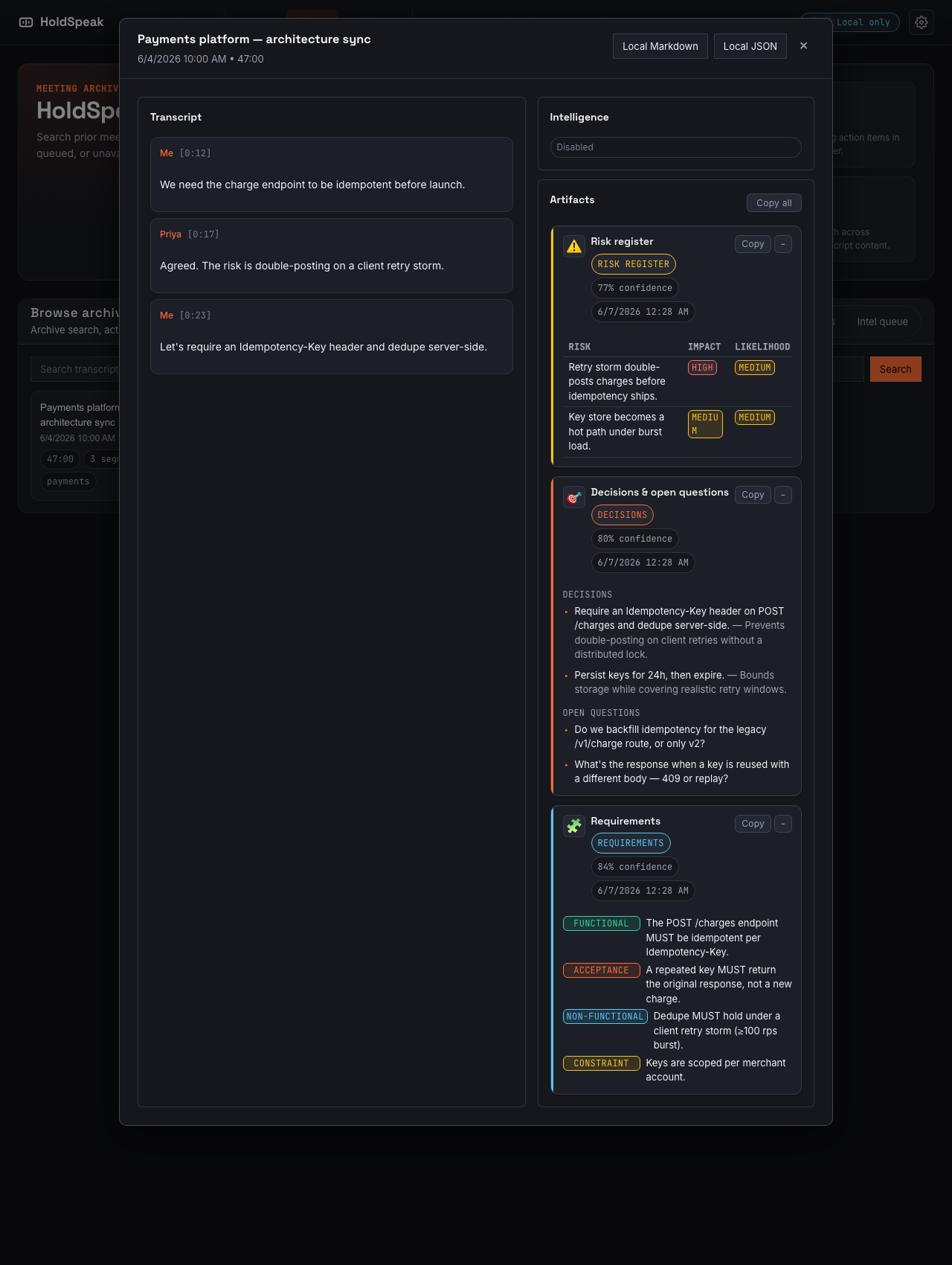
Task: Click the CONSTRAINT requirement badge
Action: pos(602,1063)
